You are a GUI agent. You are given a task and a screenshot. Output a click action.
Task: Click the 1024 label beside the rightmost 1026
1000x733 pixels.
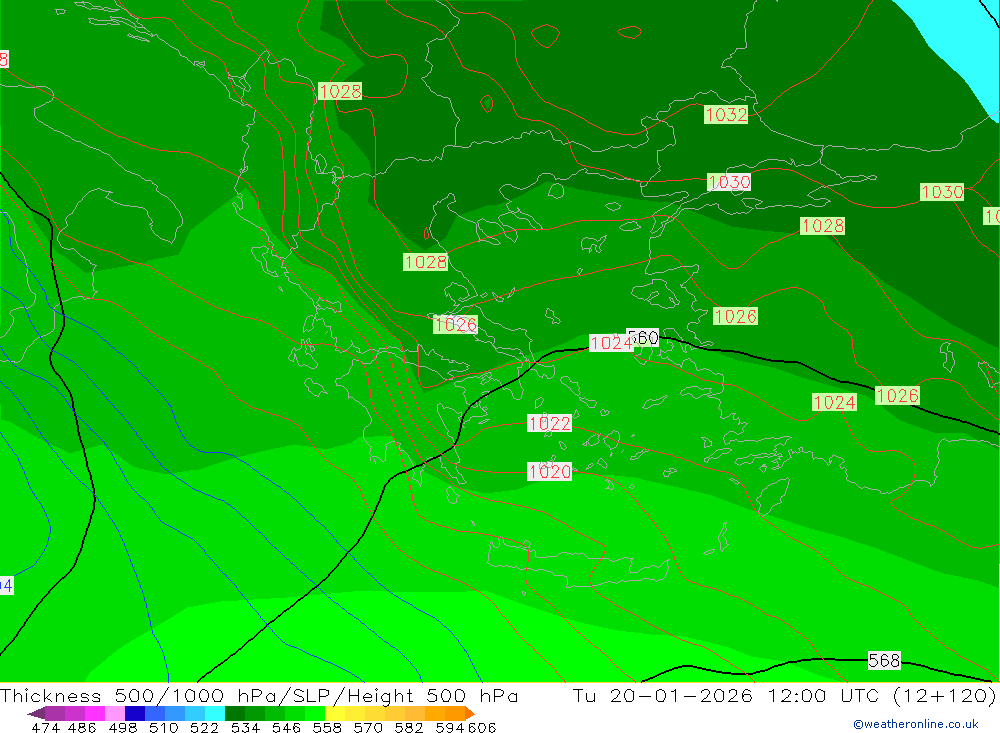(834, 403)
